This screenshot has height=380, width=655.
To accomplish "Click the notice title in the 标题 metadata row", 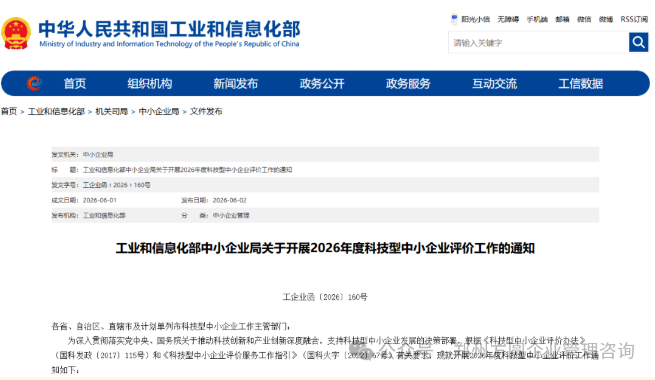I will [x=188, y=170].
